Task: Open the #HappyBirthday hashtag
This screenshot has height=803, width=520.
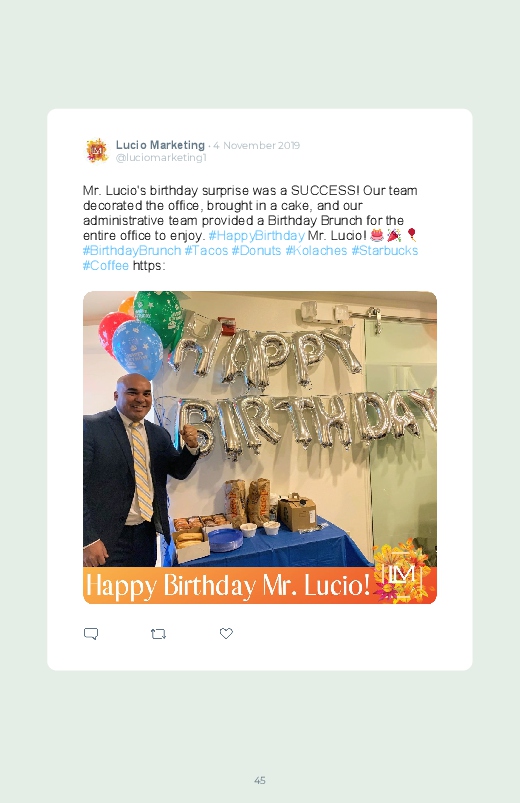Action: click(x=257, y=236)
